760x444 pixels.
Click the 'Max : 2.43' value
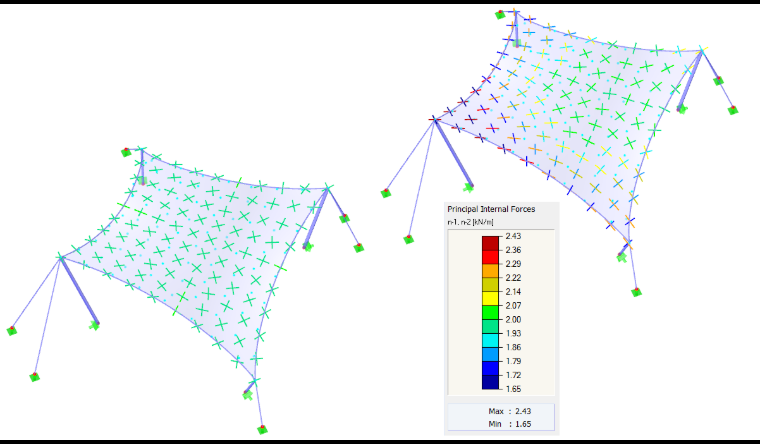click(x=509, y=411)
